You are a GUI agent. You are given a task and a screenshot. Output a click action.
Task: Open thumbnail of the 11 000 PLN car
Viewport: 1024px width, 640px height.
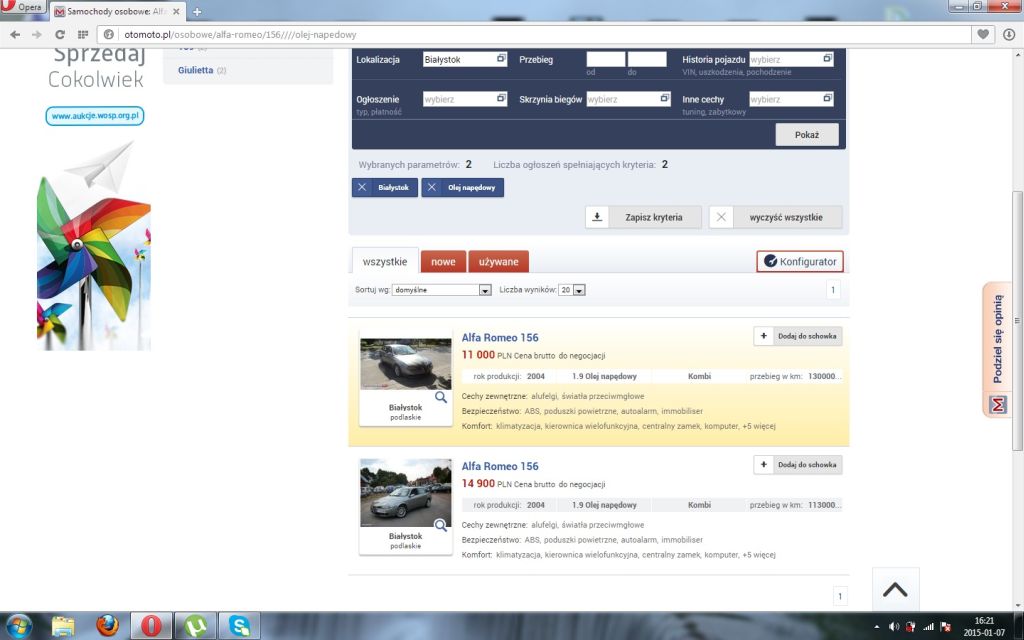click(x=406, y=364)
